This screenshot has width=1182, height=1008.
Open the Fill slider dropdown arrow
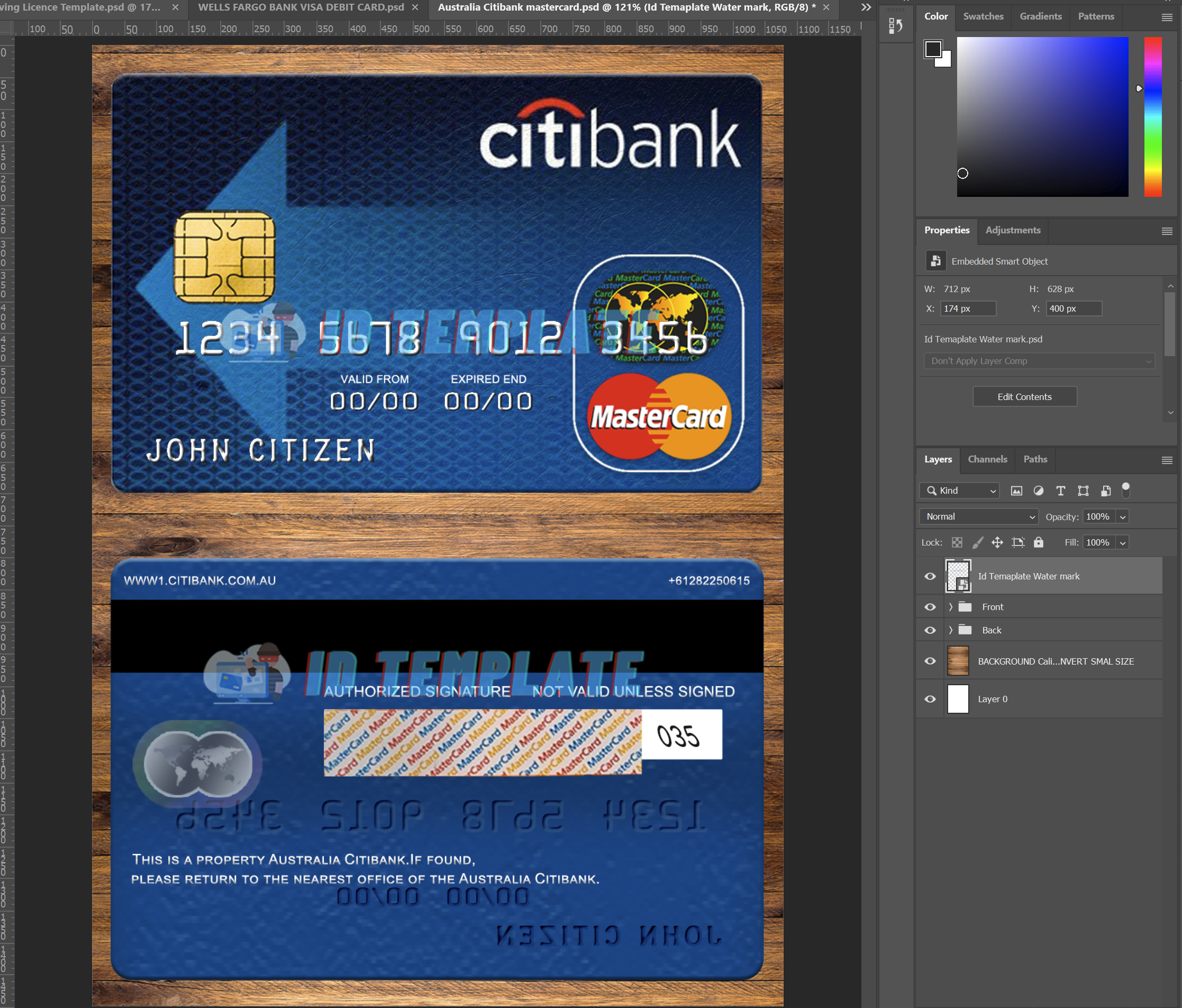pos(1123,542)
